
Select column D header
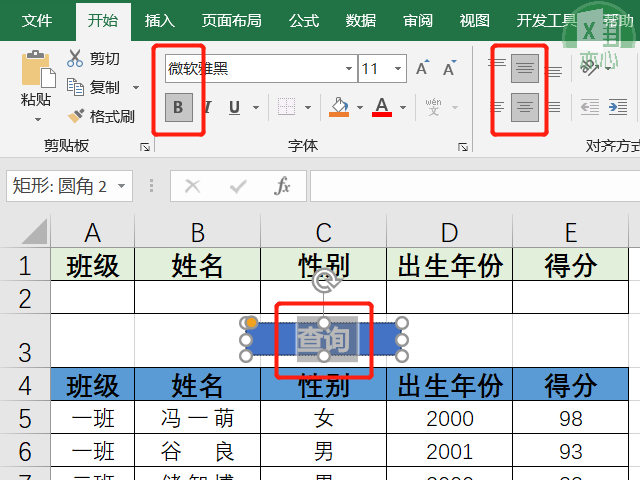tap(449, 232)
